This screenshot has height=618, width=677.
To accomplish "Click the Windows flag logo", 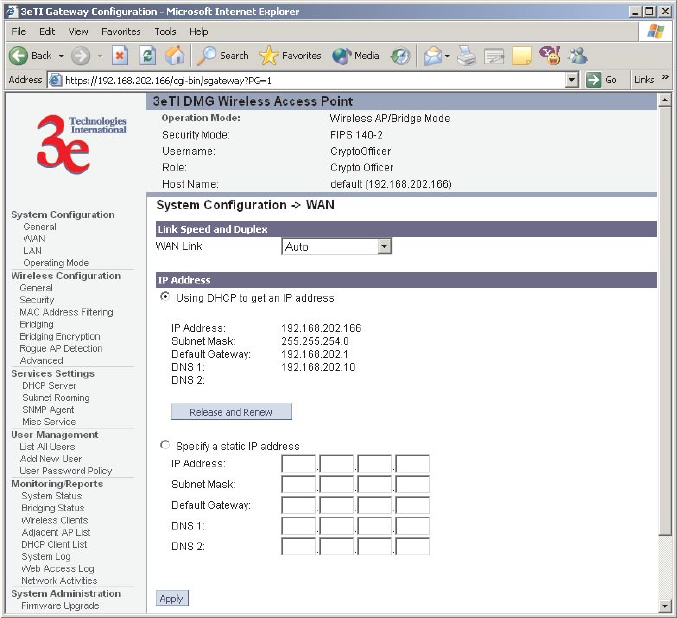I will click(x=655, y=31).
